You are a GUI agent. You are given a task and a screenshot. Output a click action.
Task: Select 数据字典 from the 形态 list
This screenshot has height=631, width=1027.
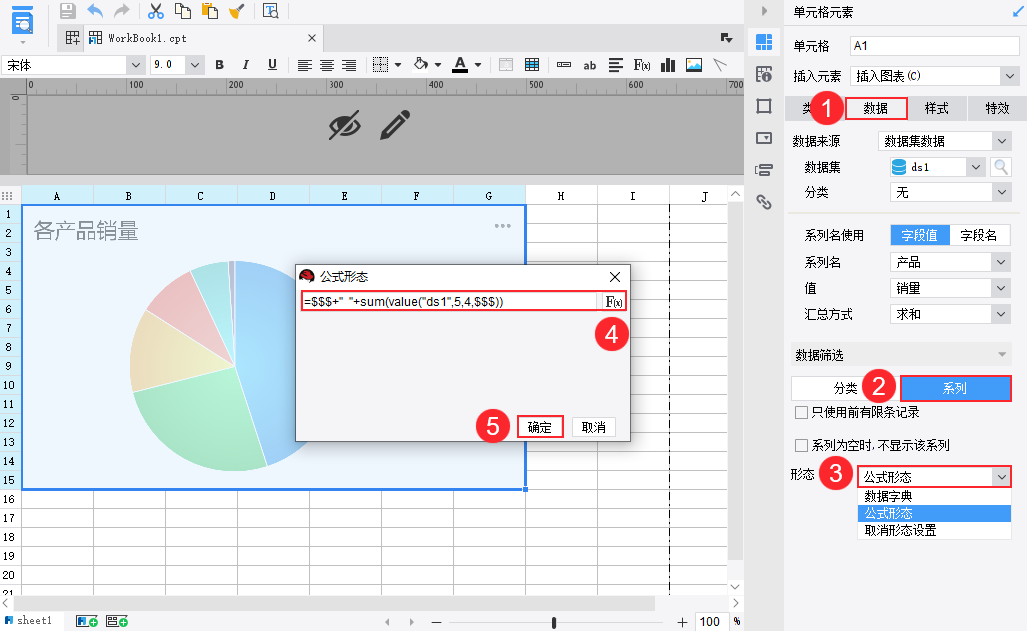tap(888, 496)
